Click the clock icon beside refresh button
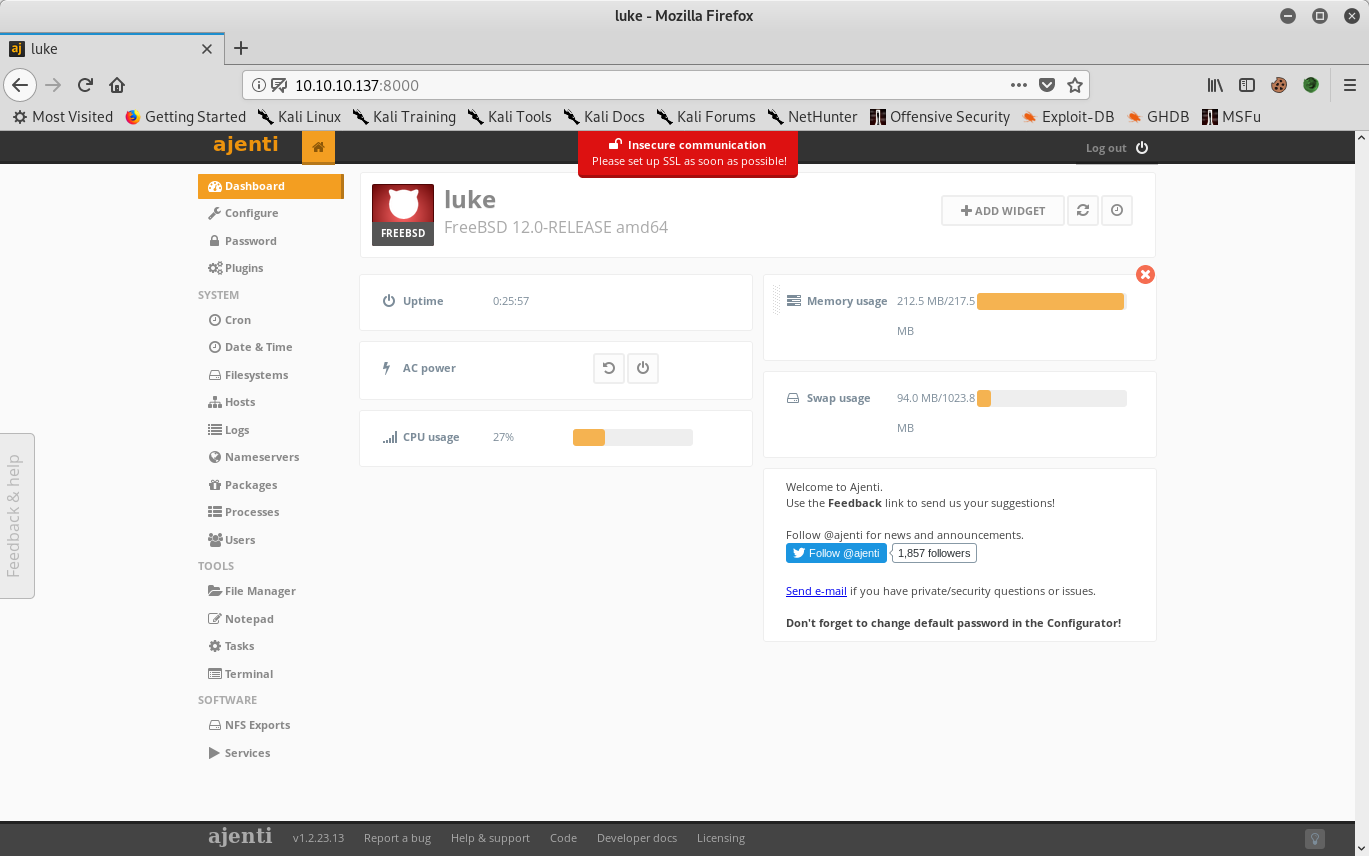The width and height of the screenshot is (1369, 856). [x=1117, y=210]
